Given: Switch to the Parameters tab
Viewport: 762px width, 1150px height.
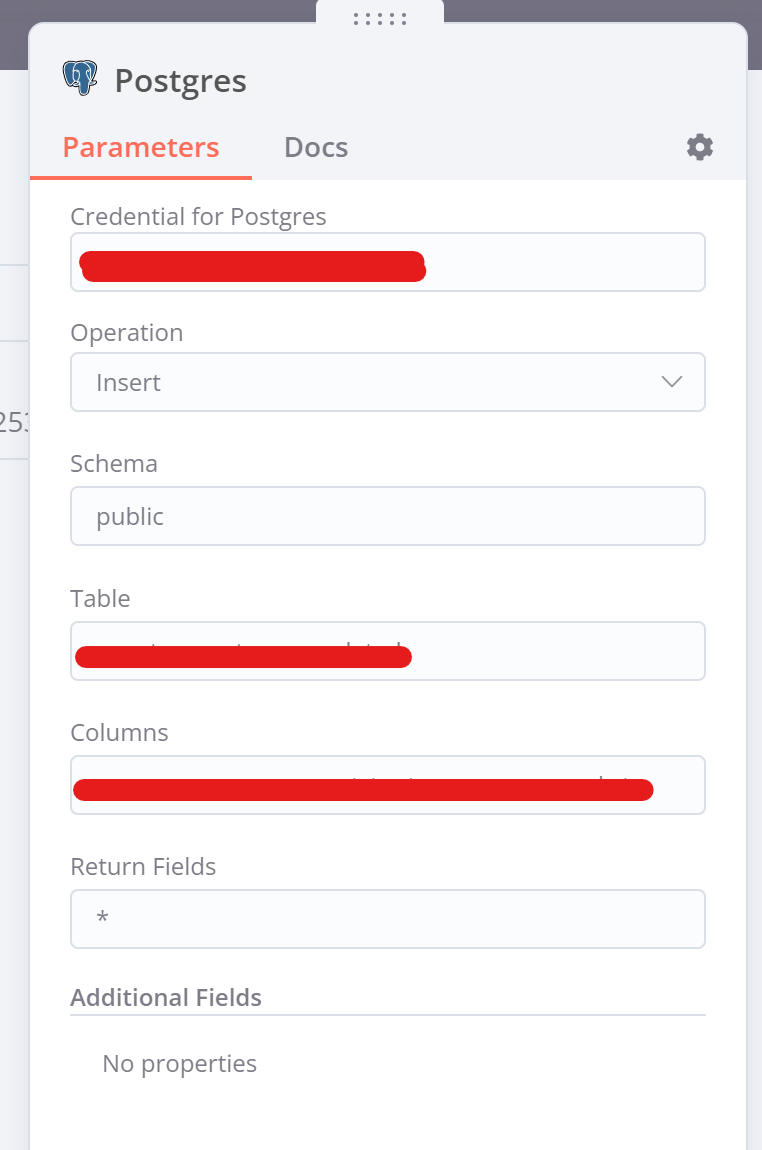Looking at the screenshot, I should pos(141,148).
